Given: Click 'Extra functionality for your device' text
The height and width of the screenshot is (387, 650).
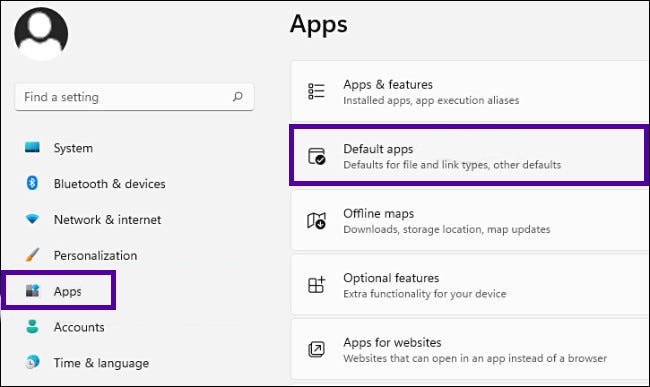Looking at the screenshot, I should tap(424, 294).
